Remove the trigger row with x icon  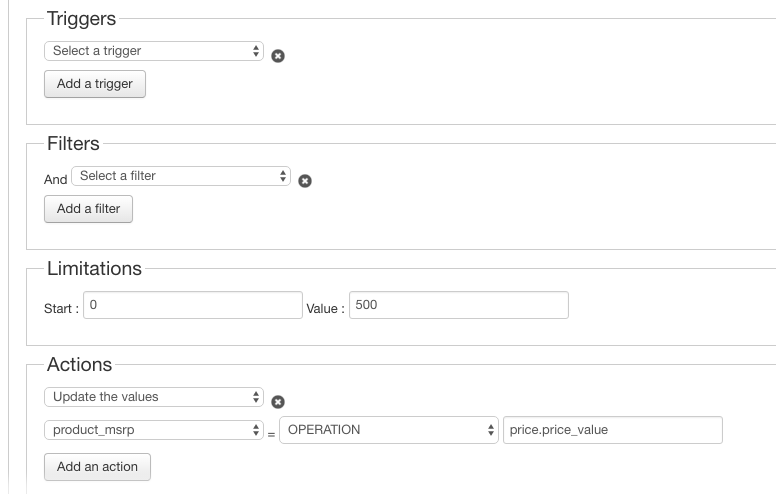[x=278, y=56]
